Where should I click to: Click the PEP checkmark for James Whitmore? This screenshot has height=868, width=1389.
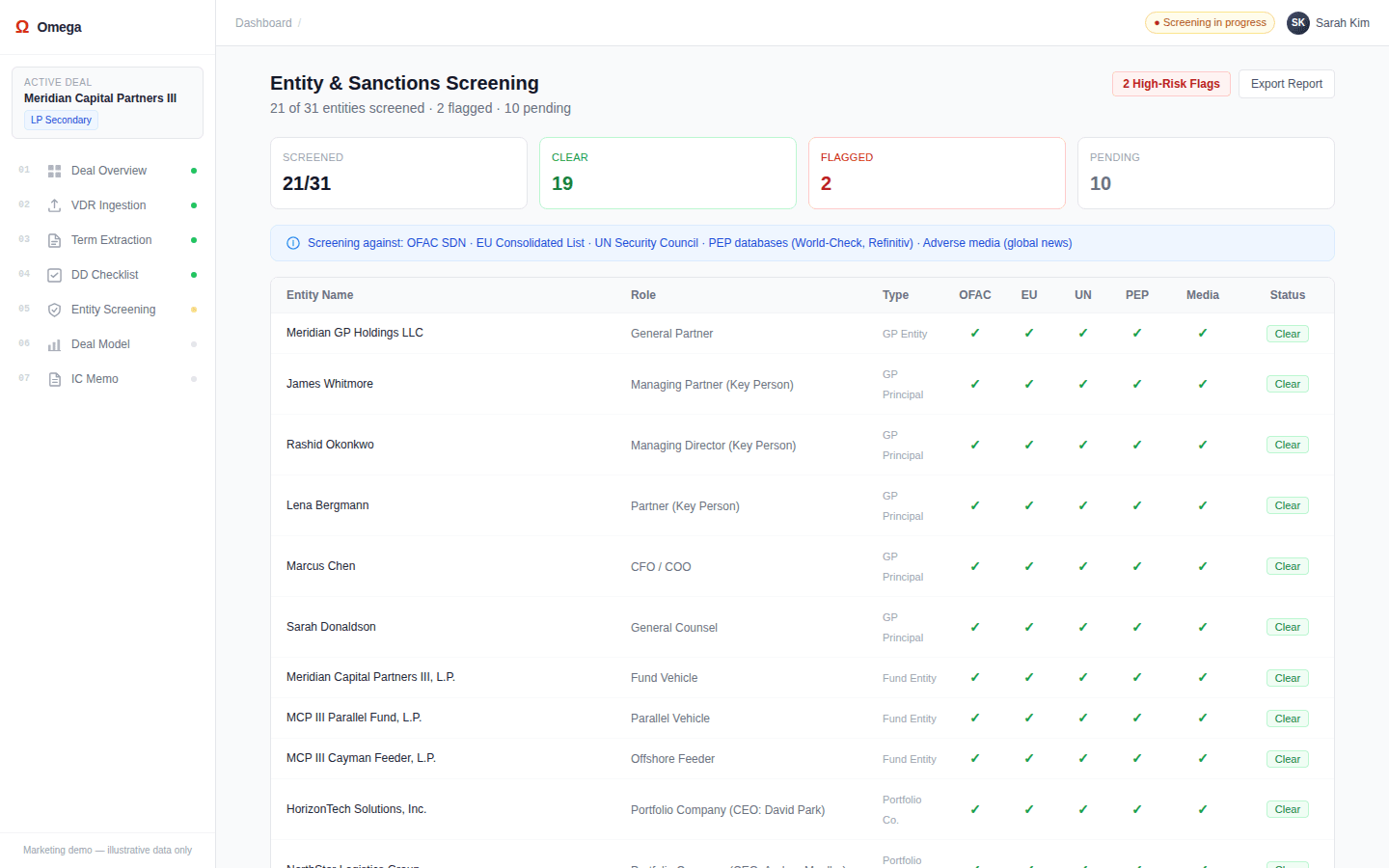tap(1137, 383)
